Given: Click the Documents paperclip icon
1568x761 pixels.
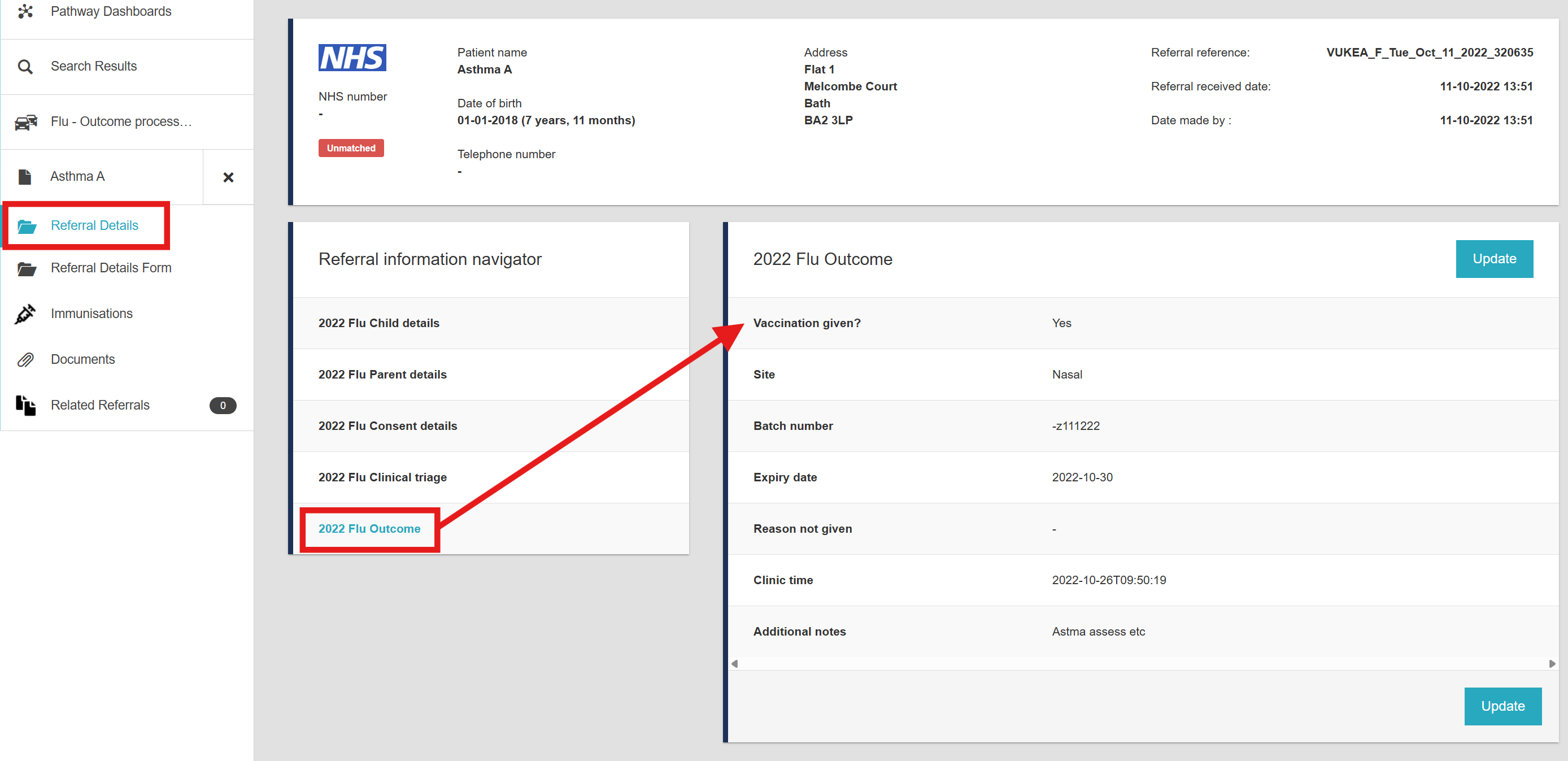Looking at the screenshot, I should (x=25, y=360).
